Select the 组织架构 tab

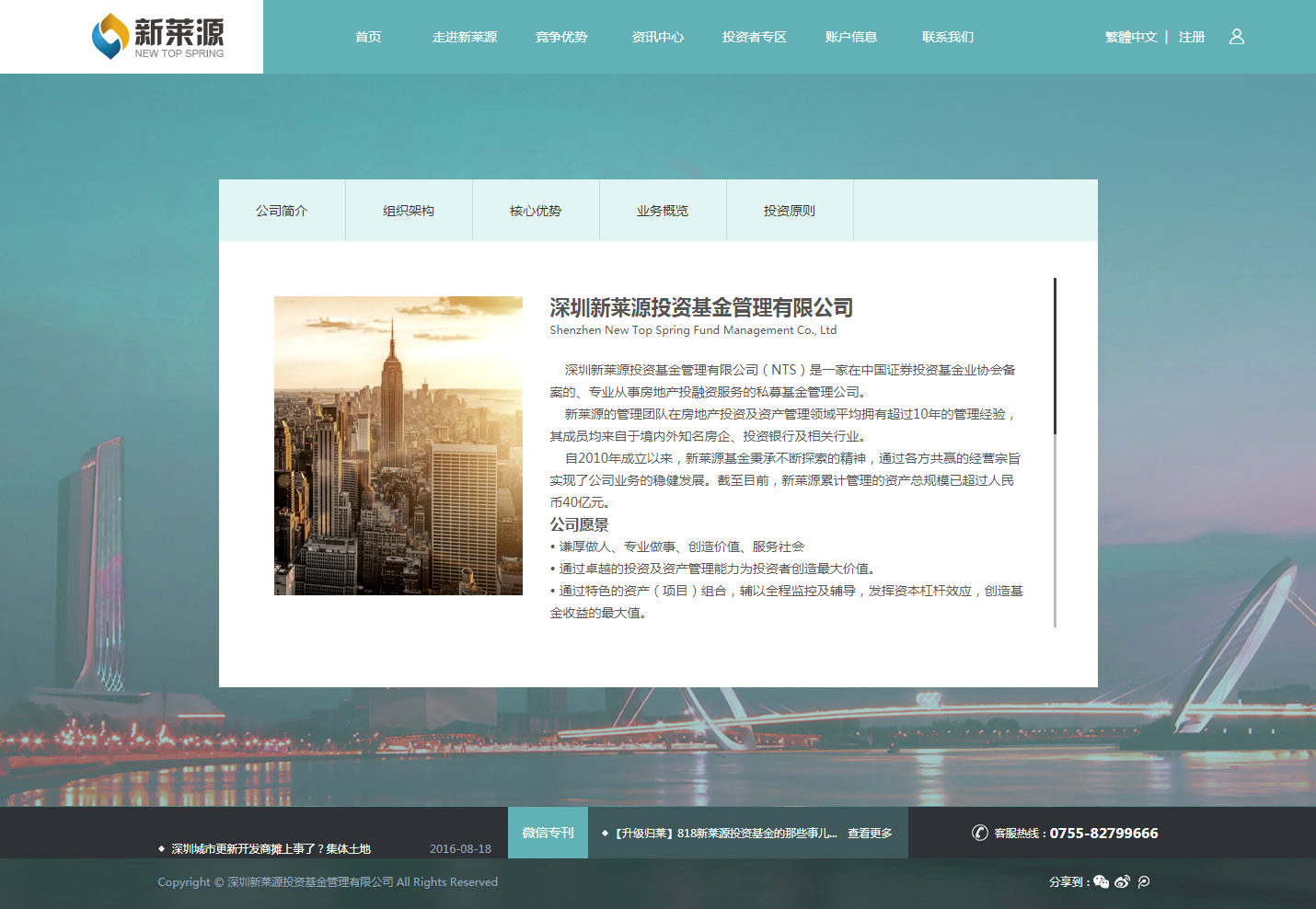pos(409,211)
